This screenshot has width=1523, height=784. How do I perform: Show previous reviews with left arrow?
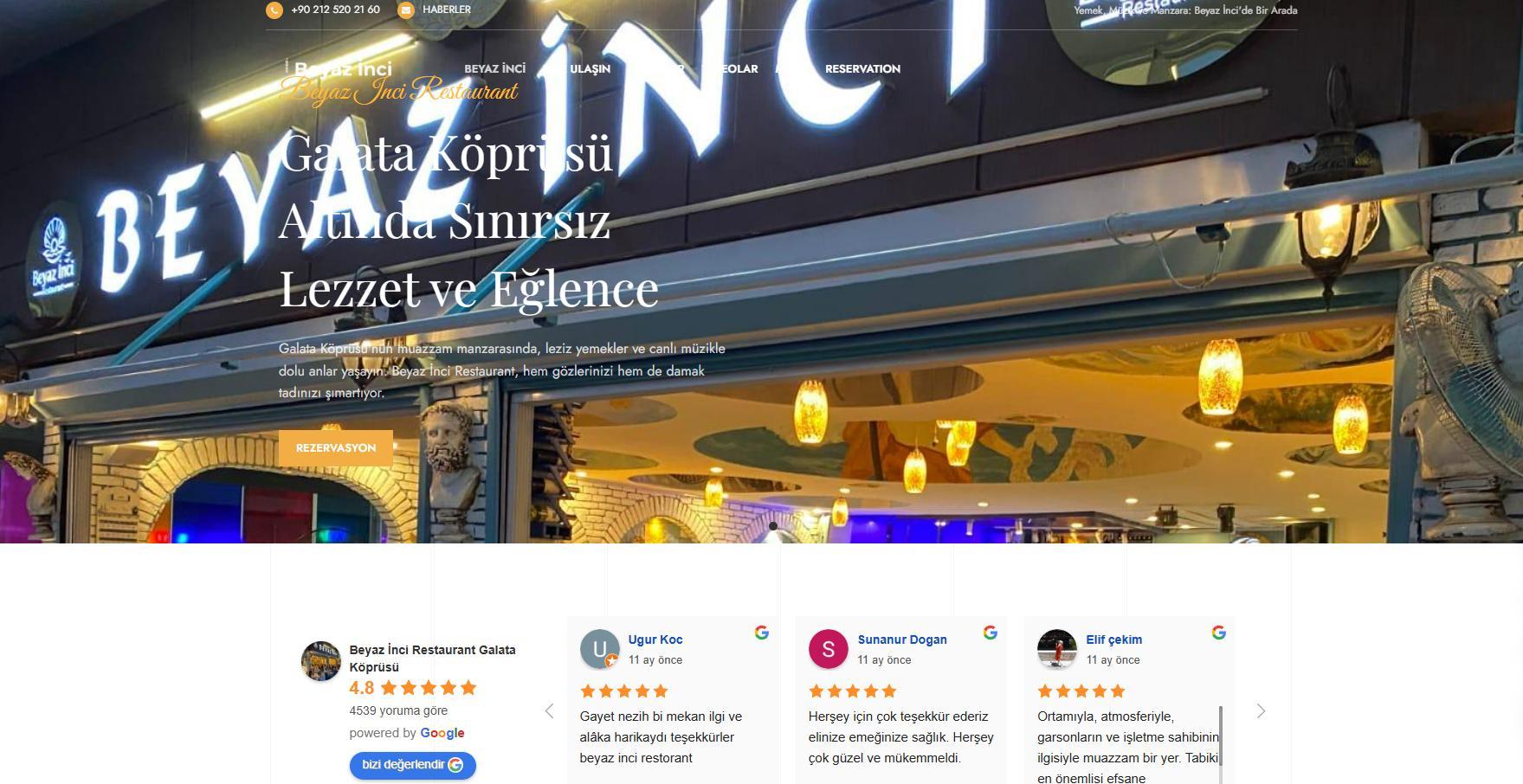549,711
